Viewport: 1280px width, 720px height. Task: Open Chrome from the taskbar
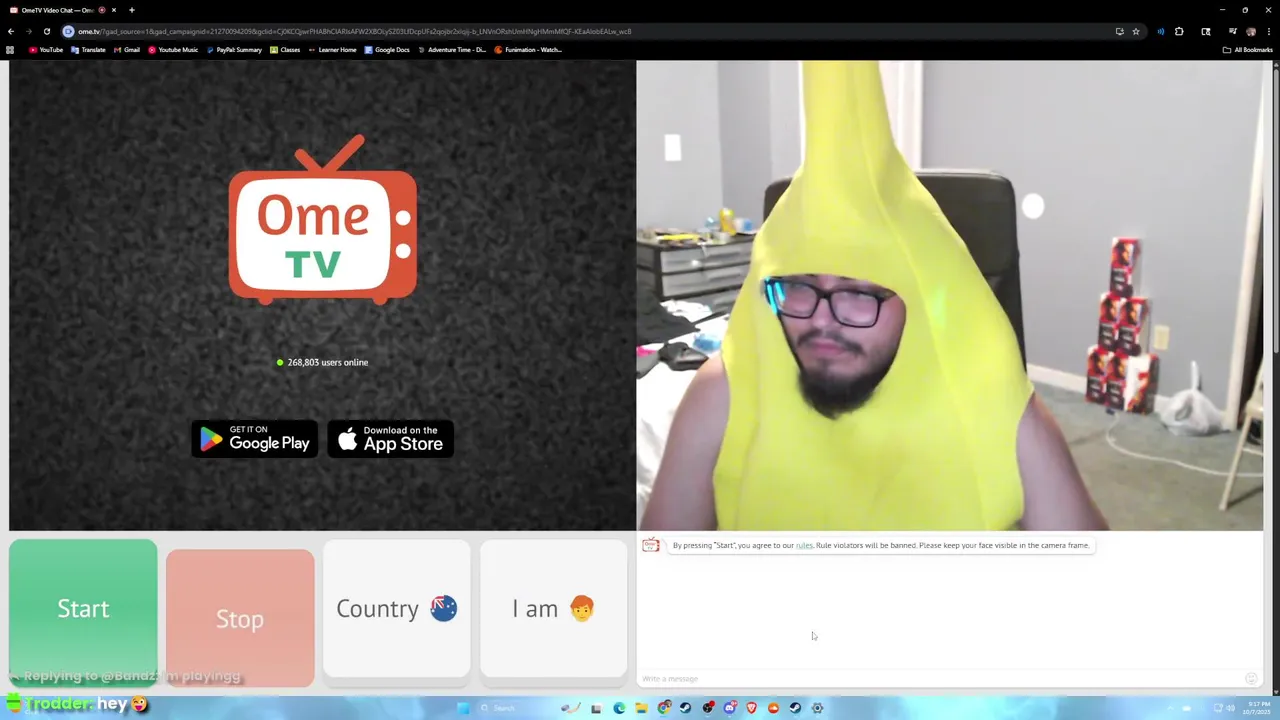coord(663,708)
